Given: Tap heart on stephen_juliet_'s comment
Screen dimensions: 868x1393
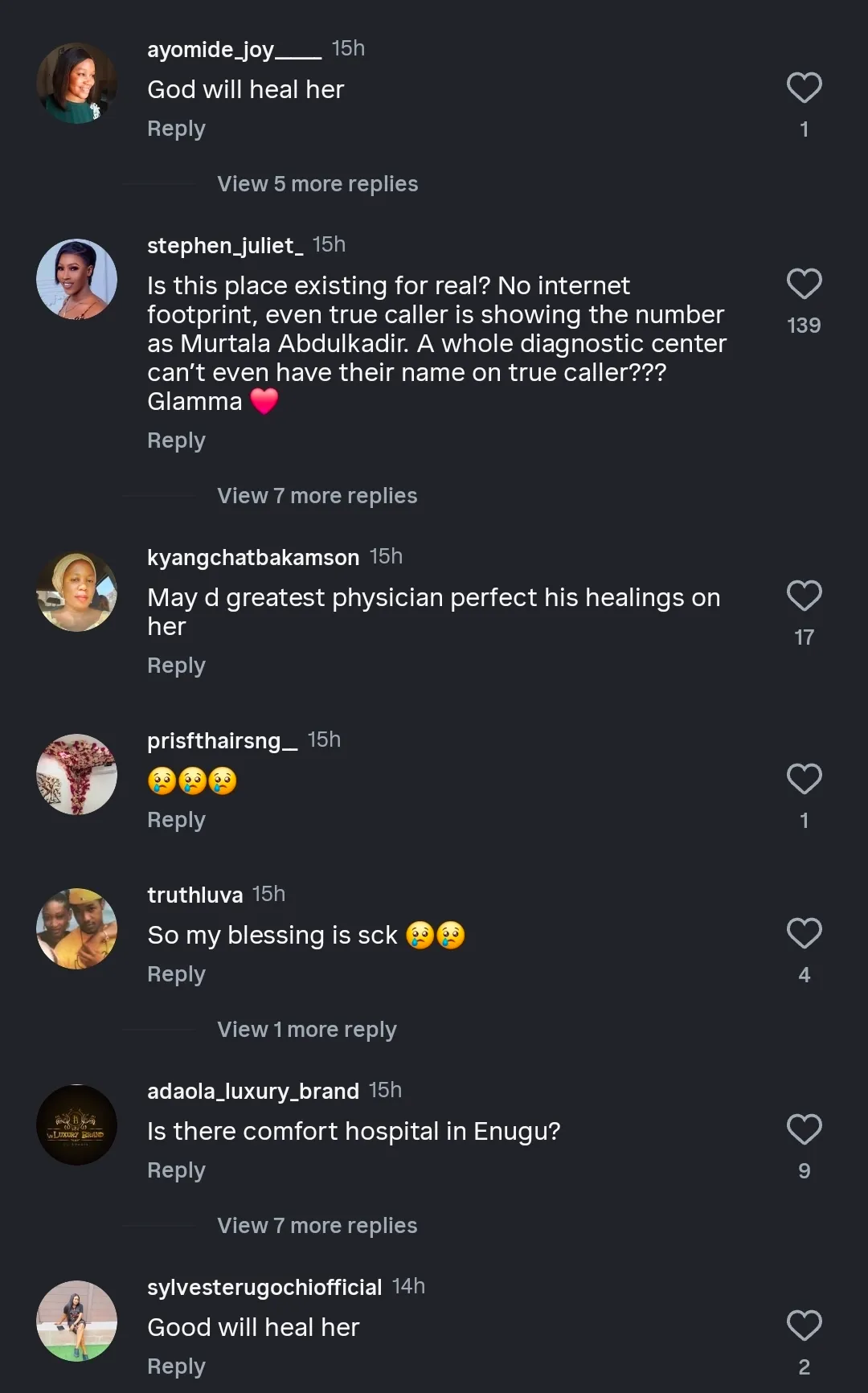Looking at the screenshot, I should (804, 284).
